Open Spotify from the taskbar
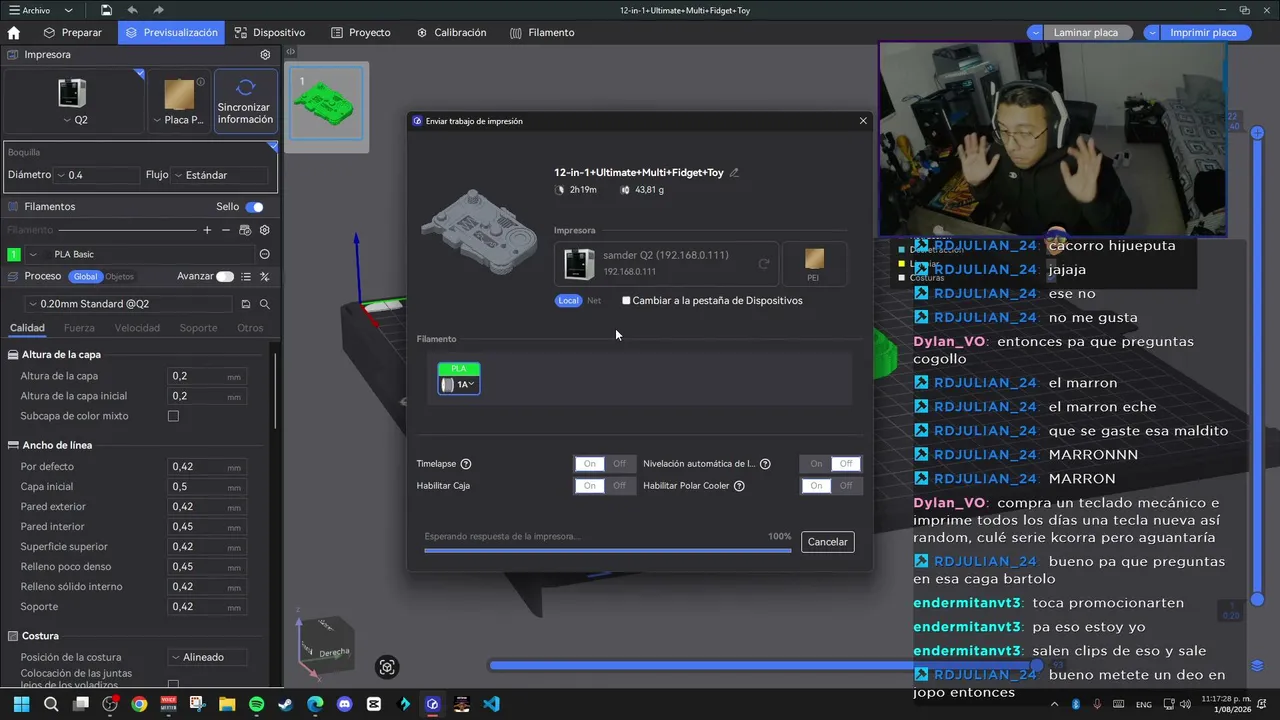 point(256,704)
